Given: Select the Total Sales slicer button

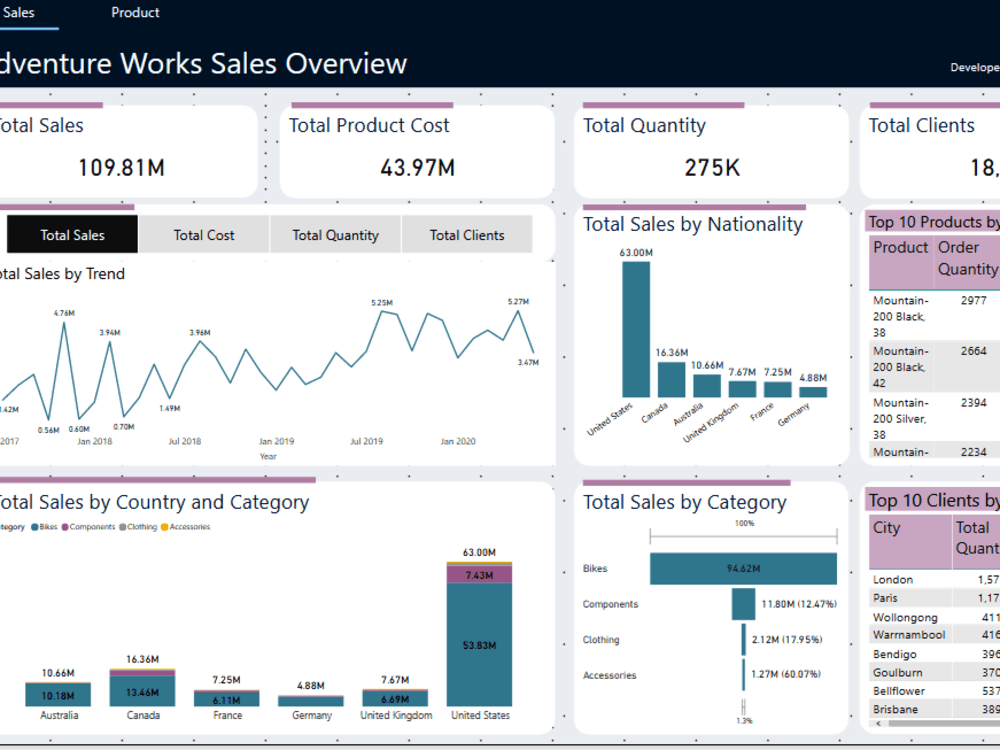Looking at the screenshot, I should 71,234.
